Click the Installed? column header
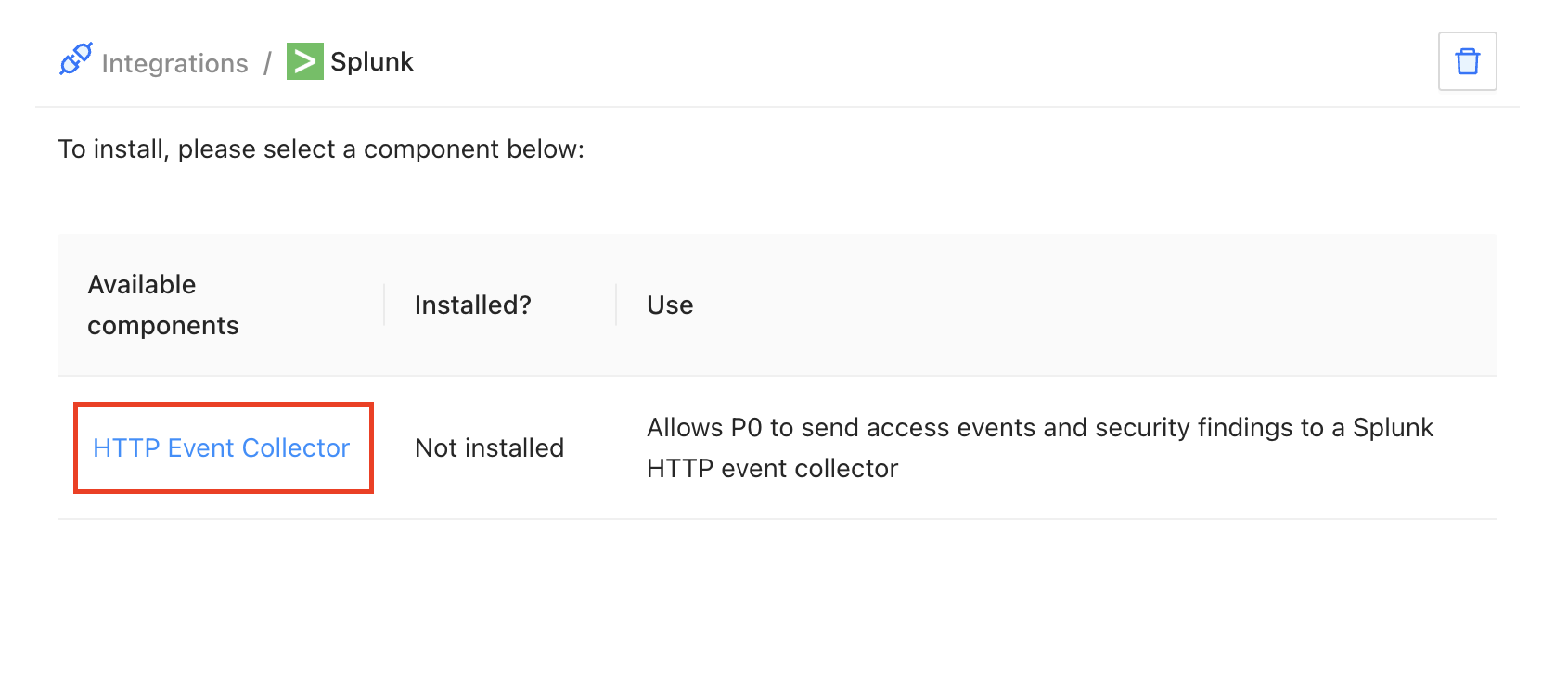Viewport: 1568px width, 687px height. click(472, 305)
